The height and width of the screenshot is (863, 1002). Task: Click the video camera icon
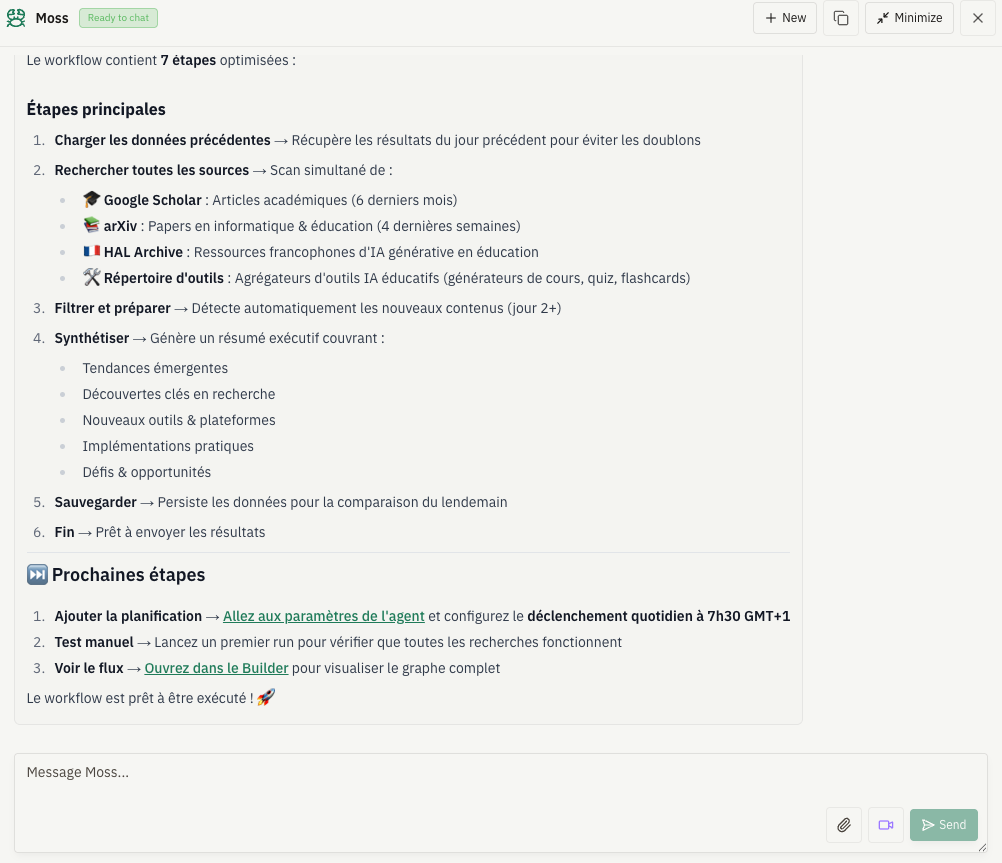(886, 825)
